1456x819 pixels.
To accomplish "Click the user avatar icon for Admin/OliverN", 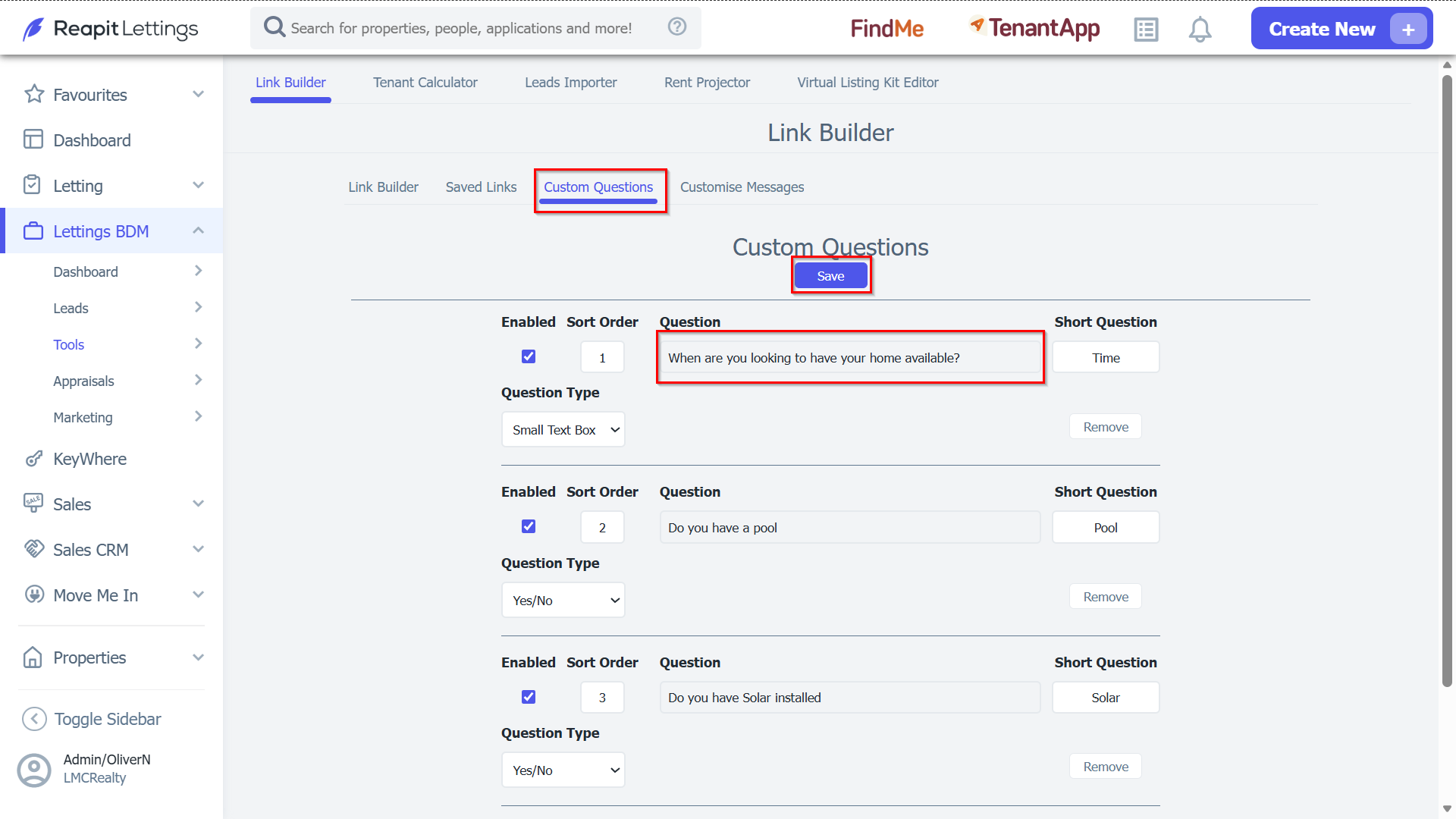I will [34, 770].
